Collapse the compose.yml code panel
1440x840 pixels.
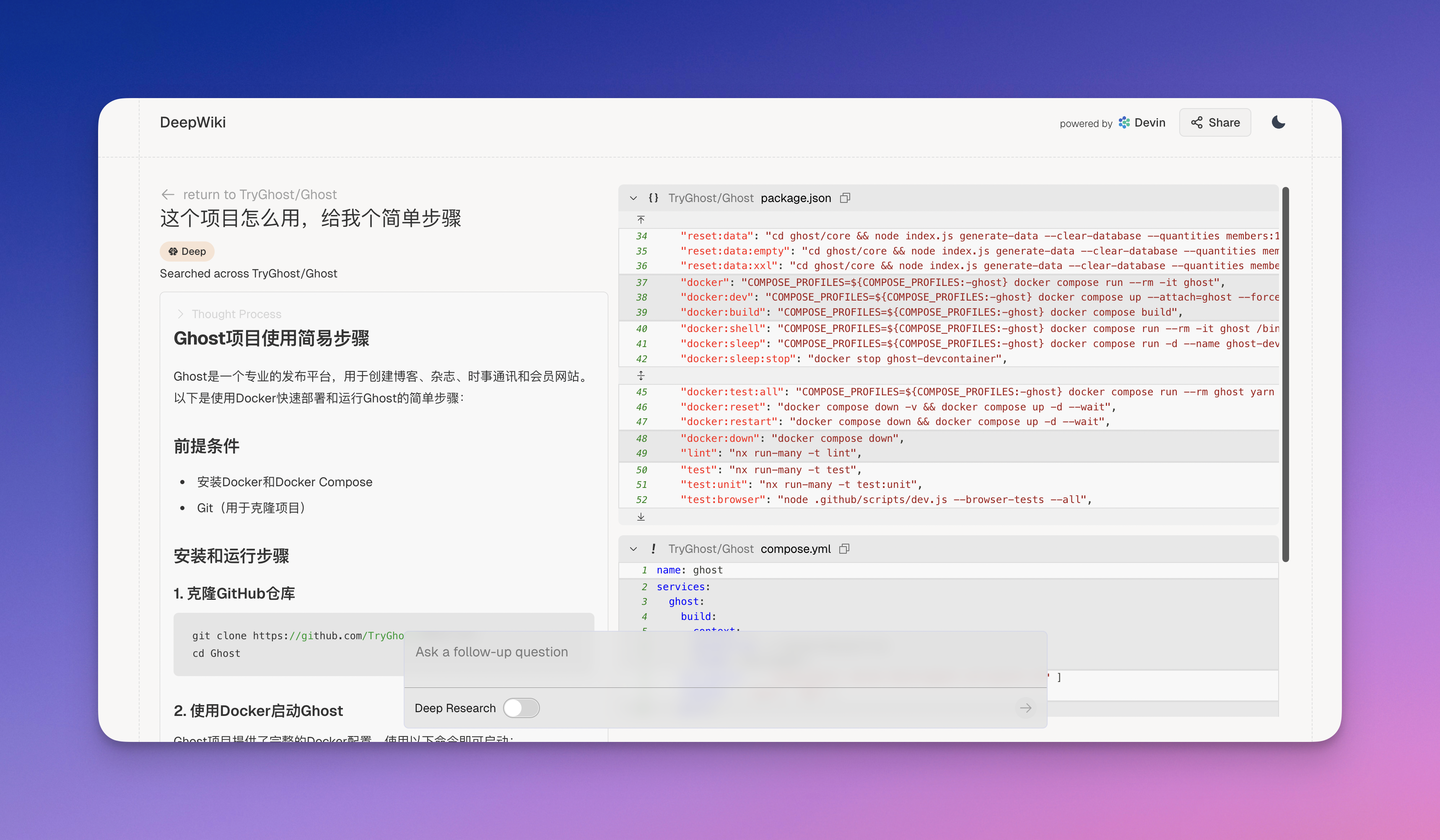point(633,549)
